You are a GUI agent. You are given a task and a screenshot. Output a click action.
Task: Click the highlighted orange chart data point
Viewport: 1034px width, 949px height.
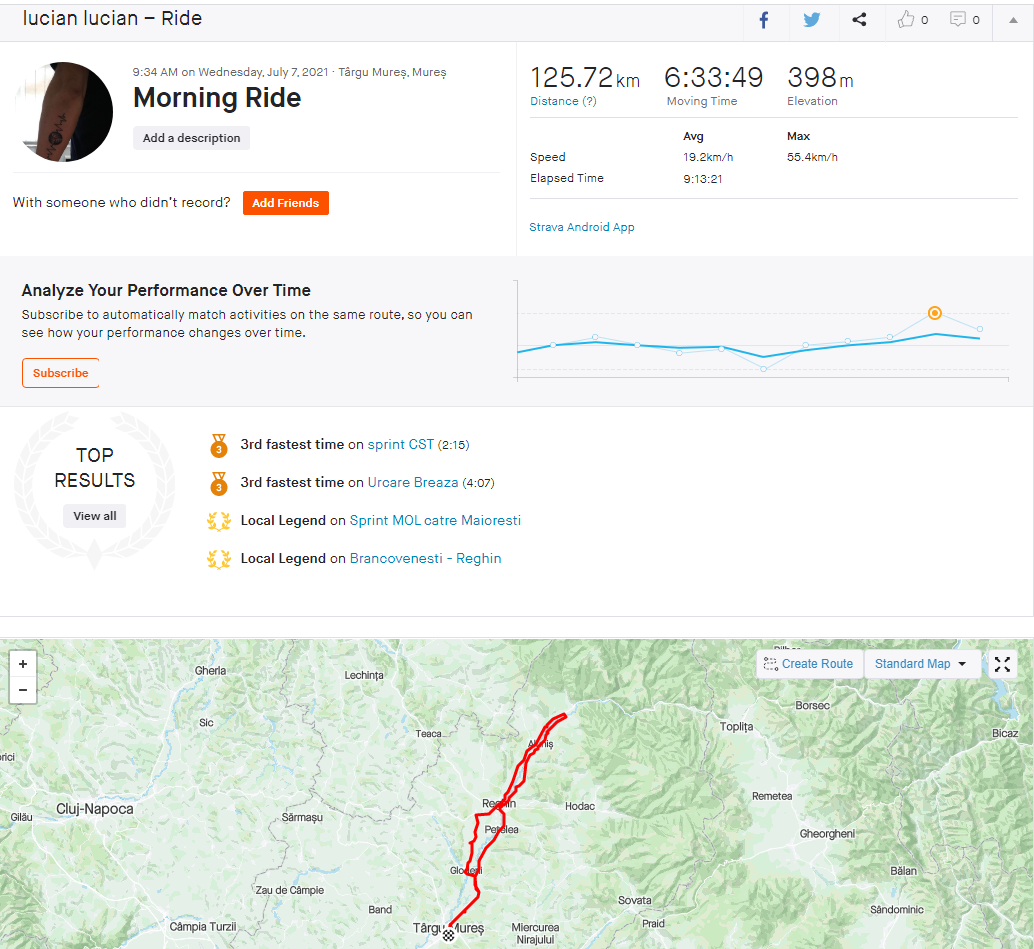935,312
